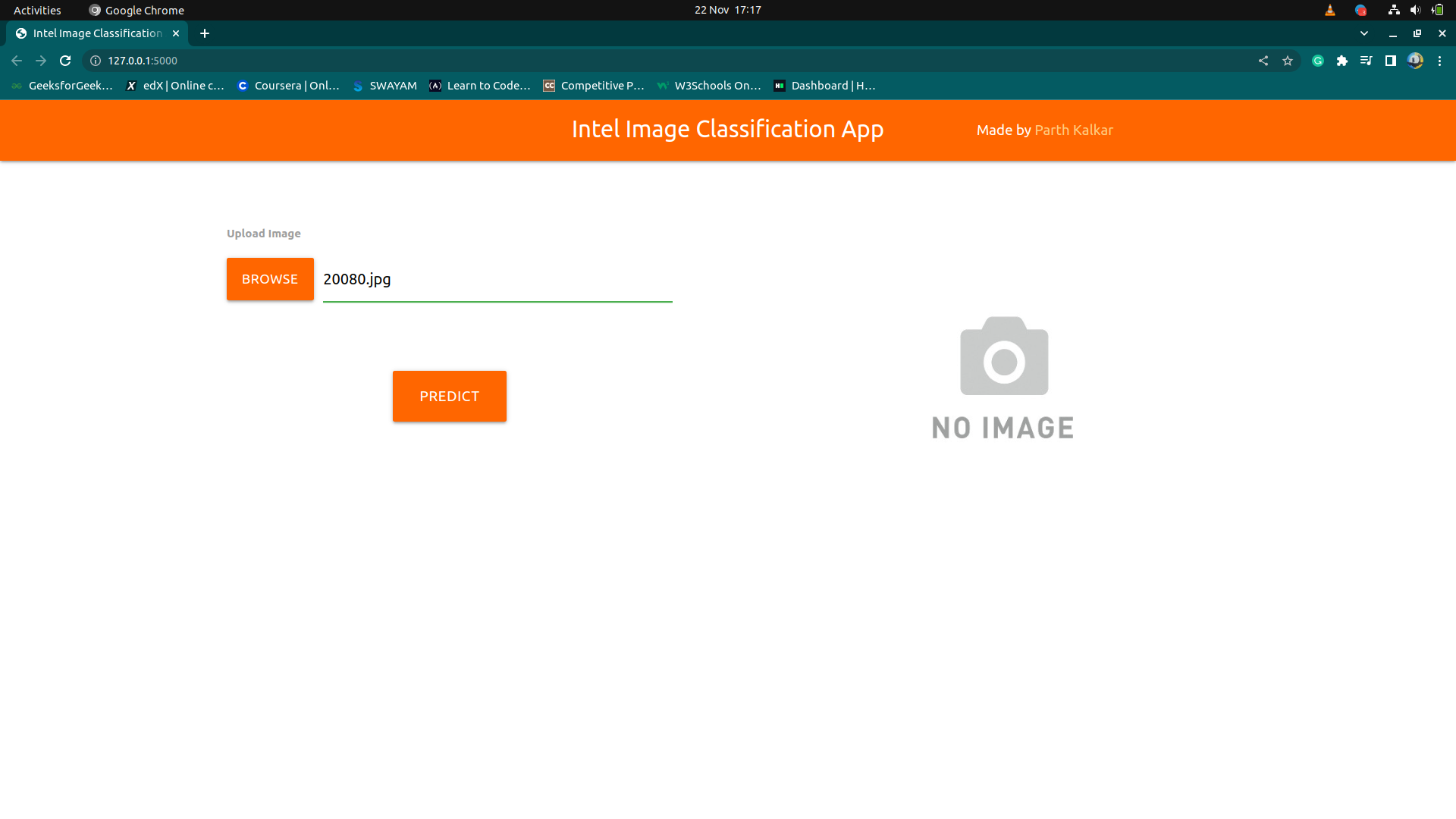Open the Chrome profile avatar
1456x819 pixels.
click(1415, 61)
